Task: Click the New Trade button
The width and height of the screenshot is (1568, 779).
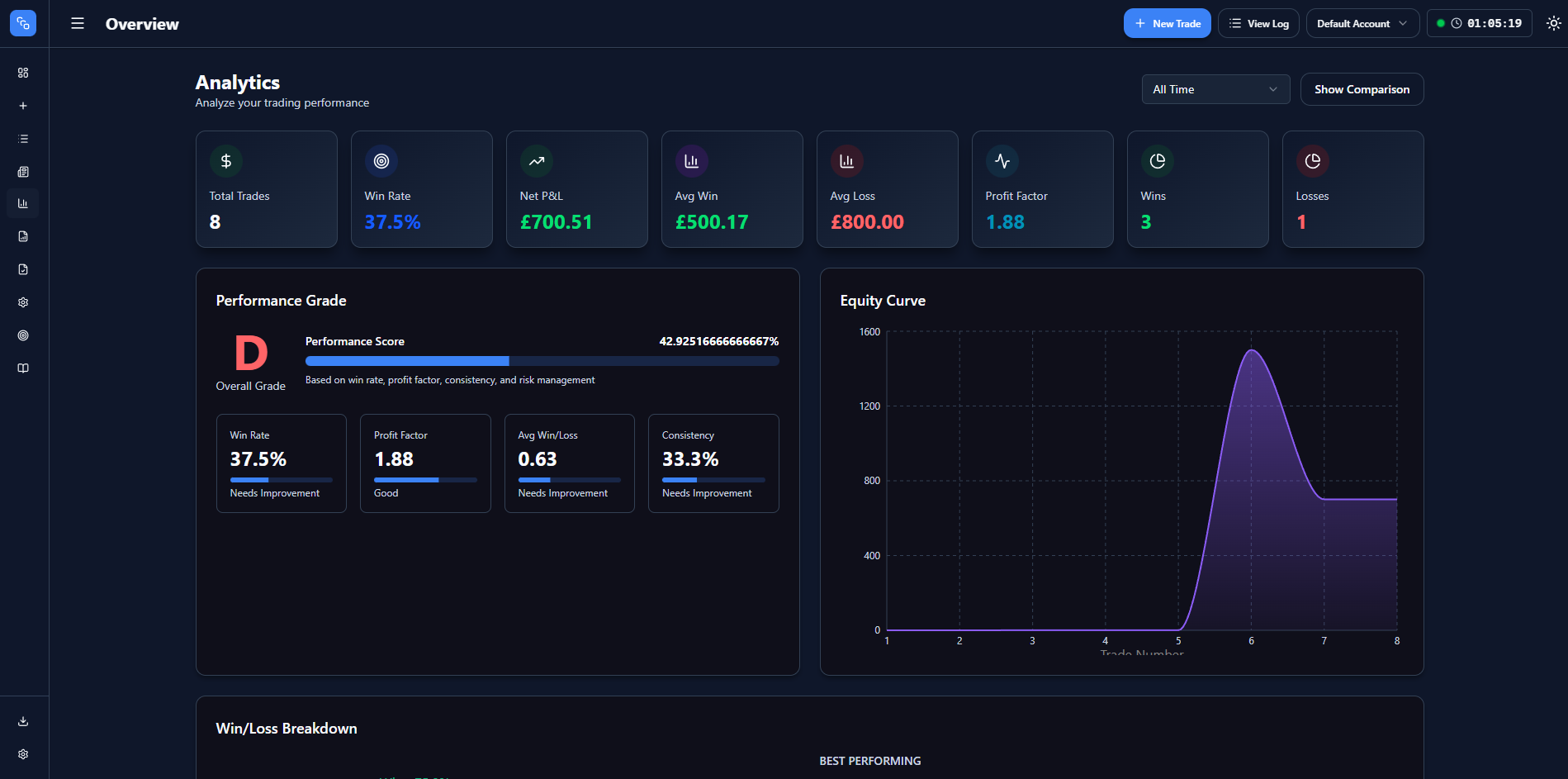Action: click(x=1167, y=23)
